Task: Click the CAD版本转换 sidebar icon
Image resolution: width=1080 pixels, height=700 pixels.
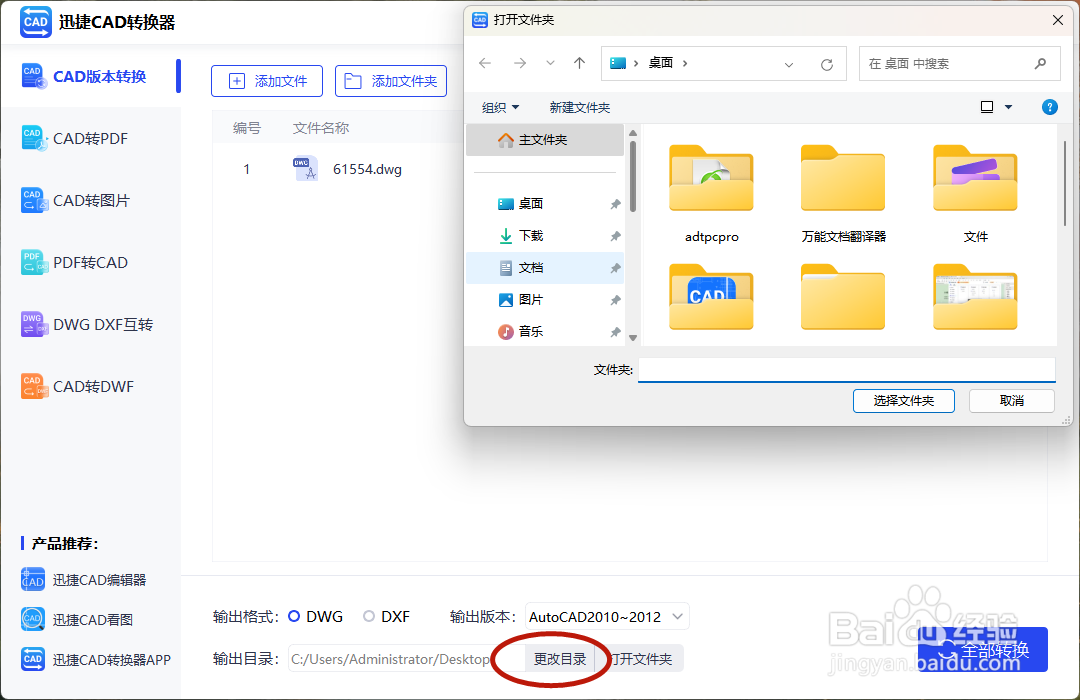Action: point(33,76)
